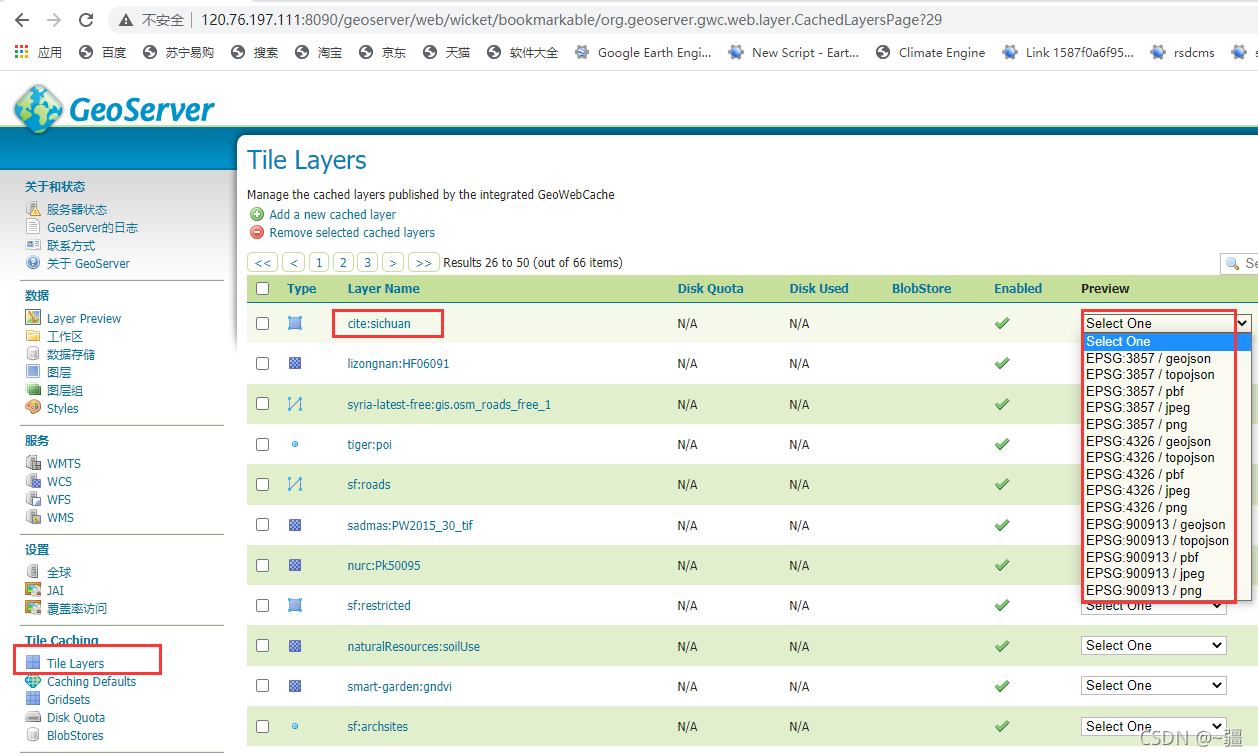Check the checkbox for cite:sichuan layer

coord(262,322)
